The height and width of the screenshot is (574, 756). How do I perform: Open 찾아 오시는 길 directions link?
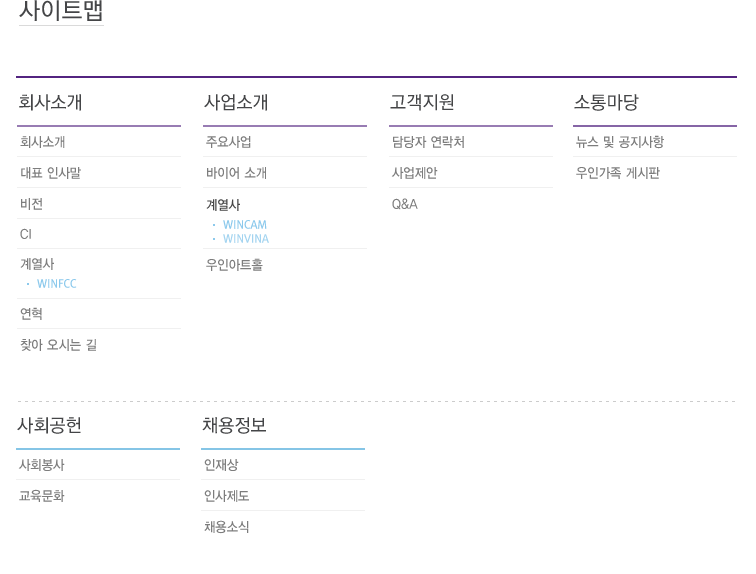[58, 345]
